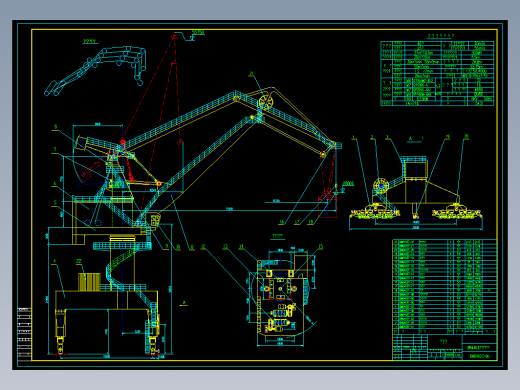The width and height of the screenshot is (520, 390).
Task: Select the spiral staircase on the tower
Action: 121,269
